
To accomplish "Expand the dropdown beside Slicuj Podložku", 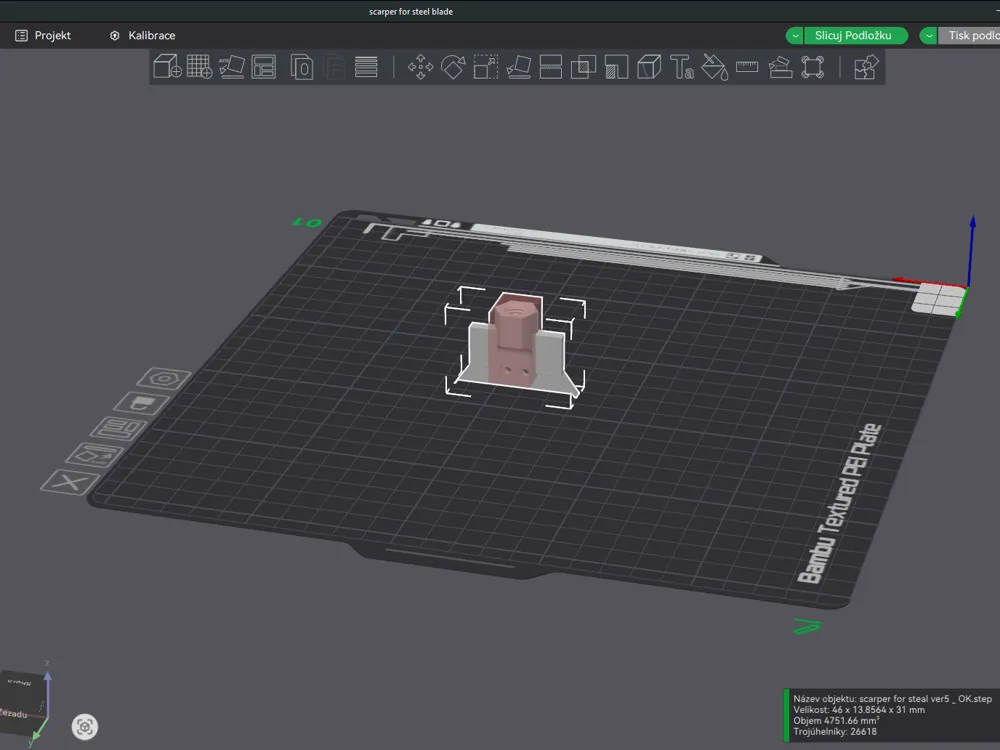I will (x=795, y=36).
